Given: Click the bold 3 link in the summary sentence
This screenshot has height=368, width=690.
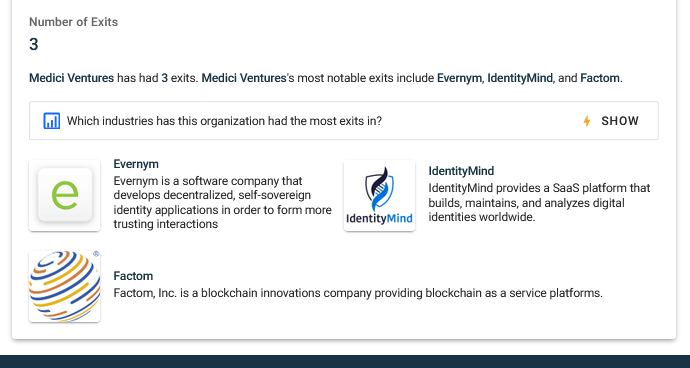Looking at the screenshot, I should tap(165, 78).
